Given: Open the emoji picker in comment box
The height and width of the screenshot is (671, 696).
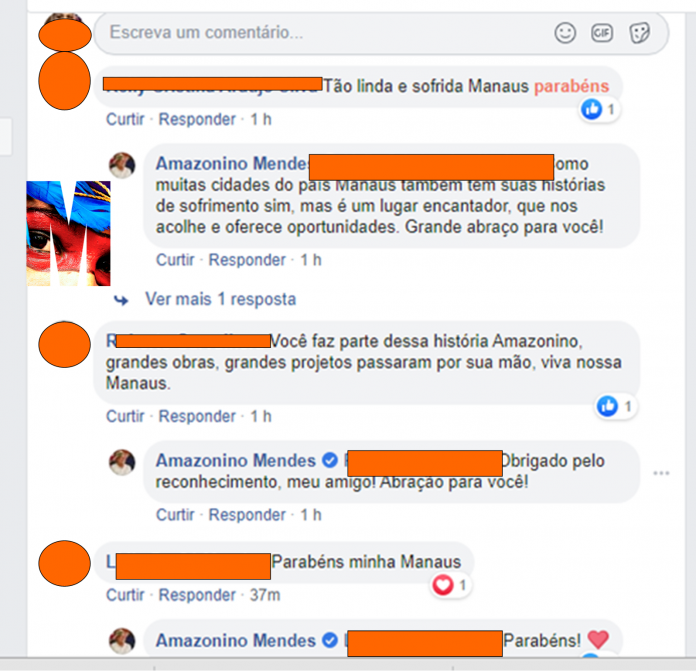Looking at the screenshot, I should (x=565, y=33).
